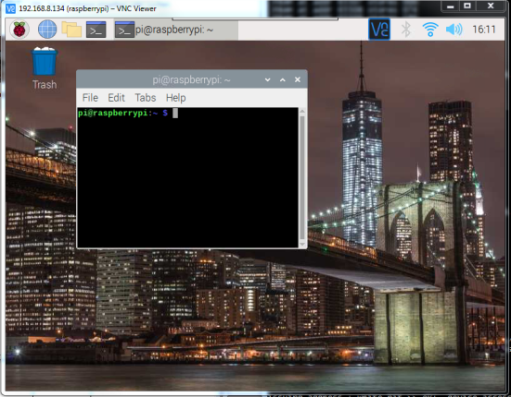
Task: Open the volume control speaker icon
Action: click(454, 29)
